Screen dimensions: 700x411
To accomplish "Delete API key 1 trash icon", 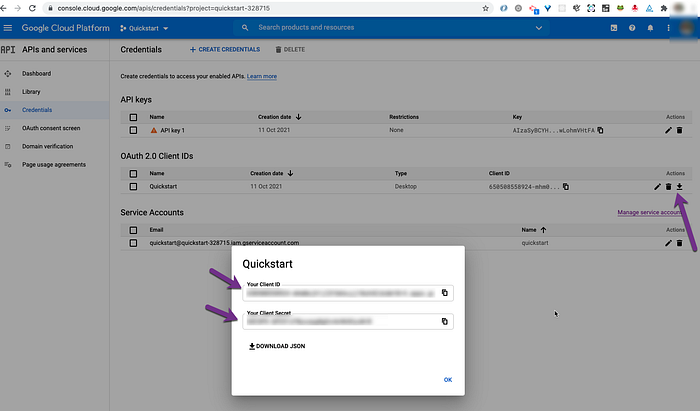I will click(x=679, y=130).
